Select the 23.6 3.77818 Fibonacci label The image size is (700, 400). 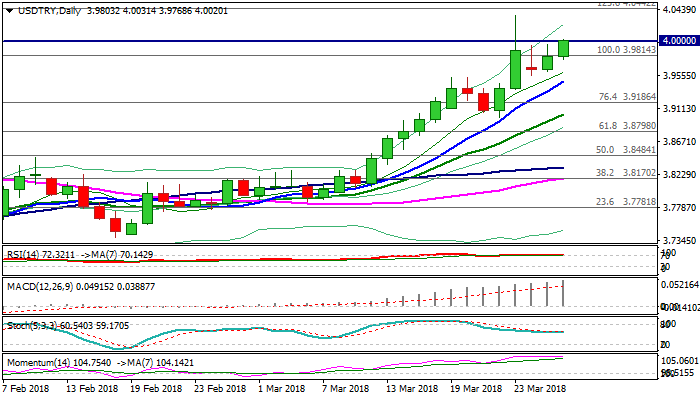[x=626, y=202]
